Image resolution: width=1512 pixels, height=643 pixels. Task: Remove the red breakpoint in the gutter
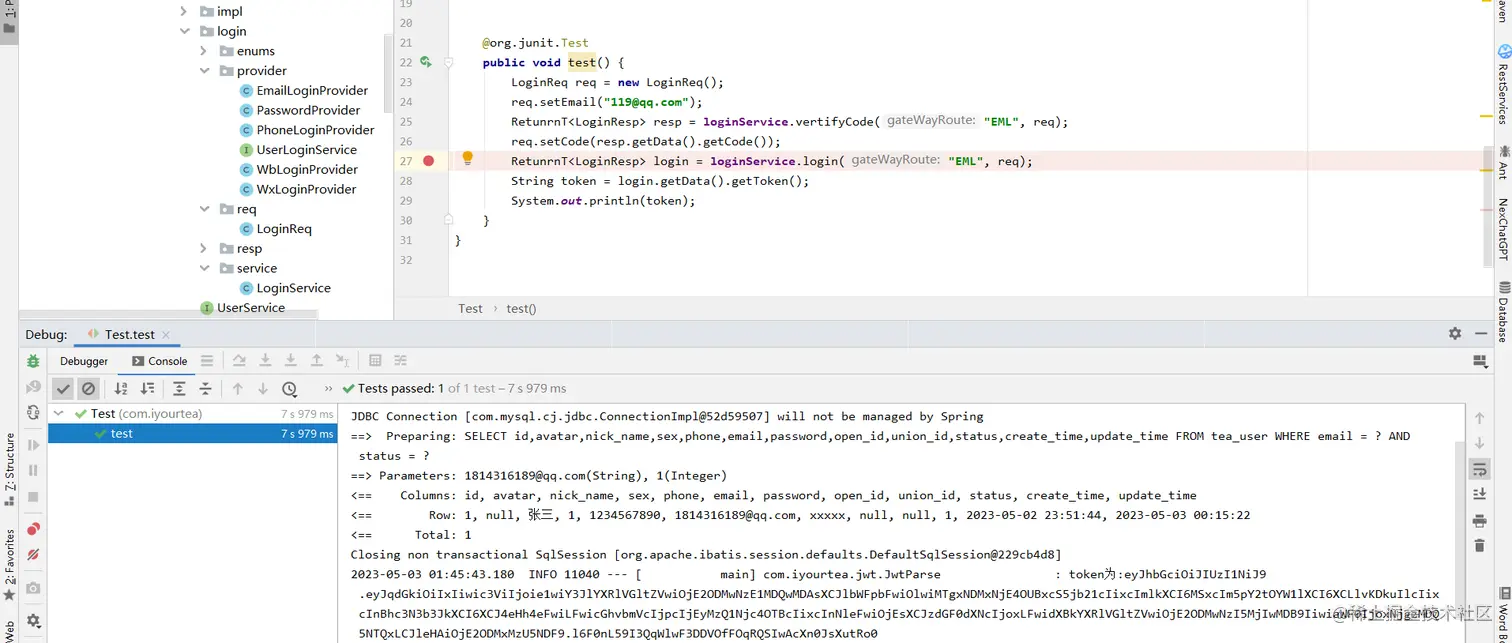(429, 161)
